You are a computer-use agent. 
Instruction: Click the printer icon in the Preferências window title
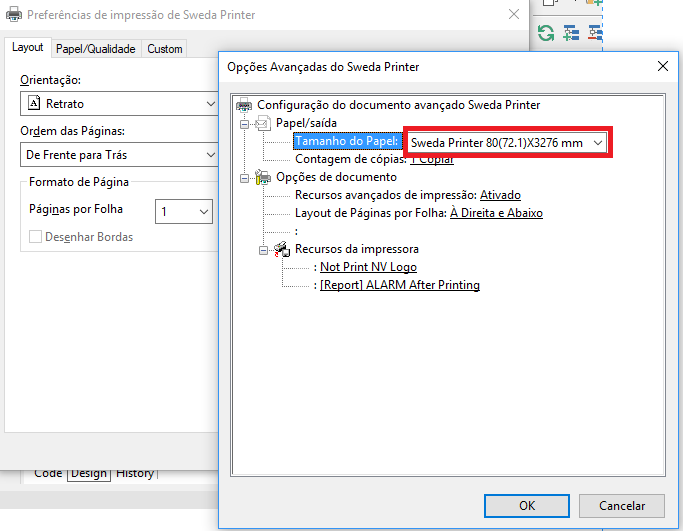coord(14,14)
